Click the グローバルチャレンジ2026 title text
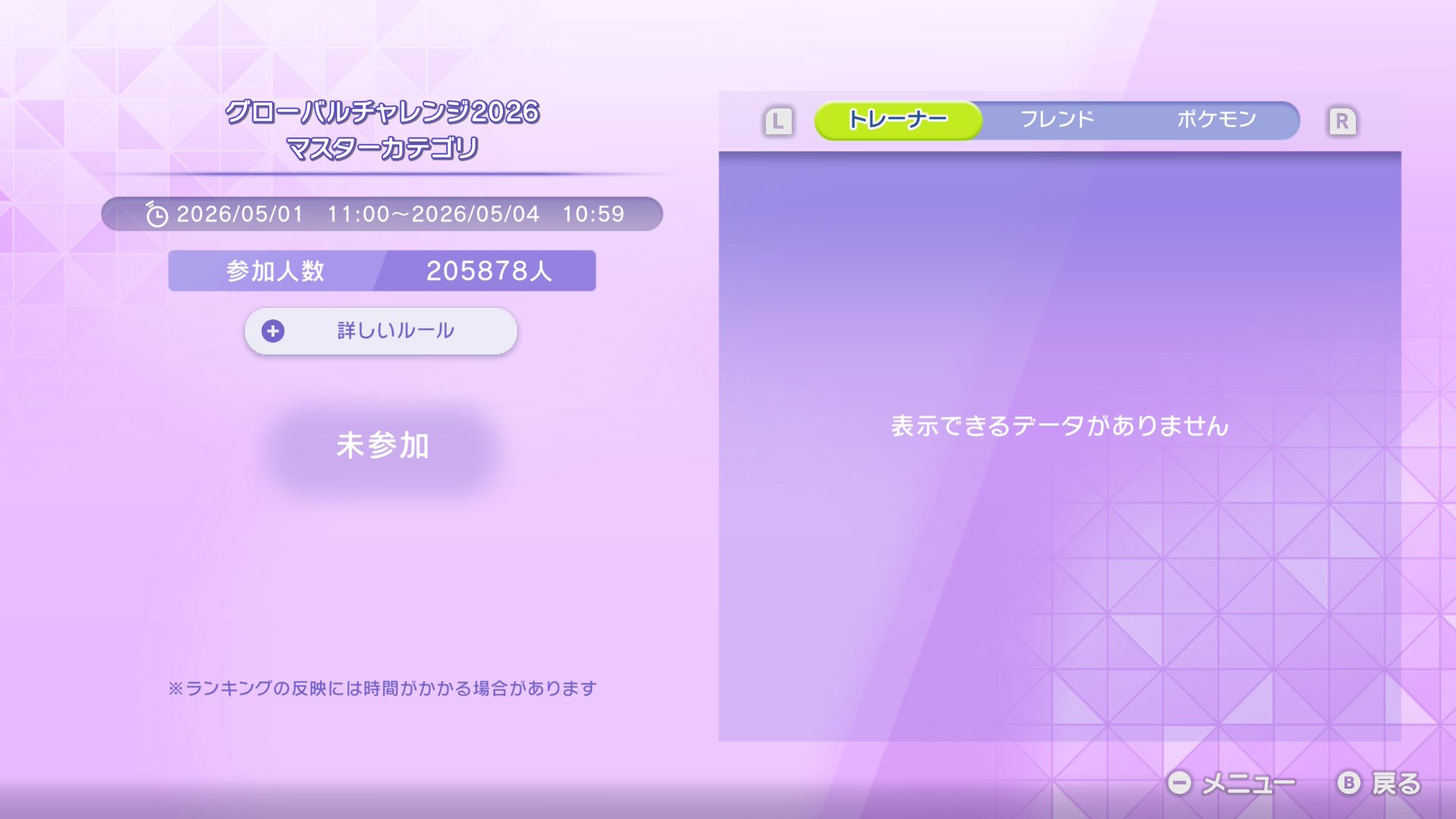This screenshot has height=819, width=1456. point(382,112)
